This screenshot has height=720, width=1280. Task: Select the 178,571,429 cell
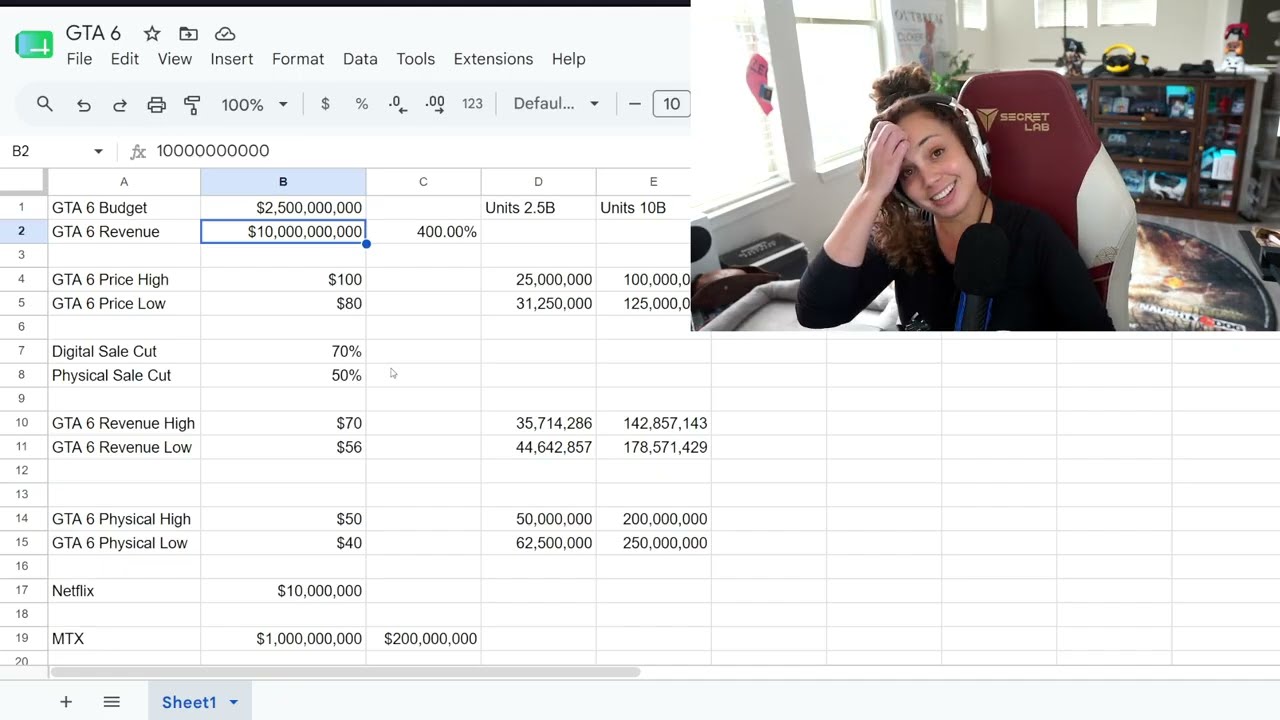click(653, 448)
